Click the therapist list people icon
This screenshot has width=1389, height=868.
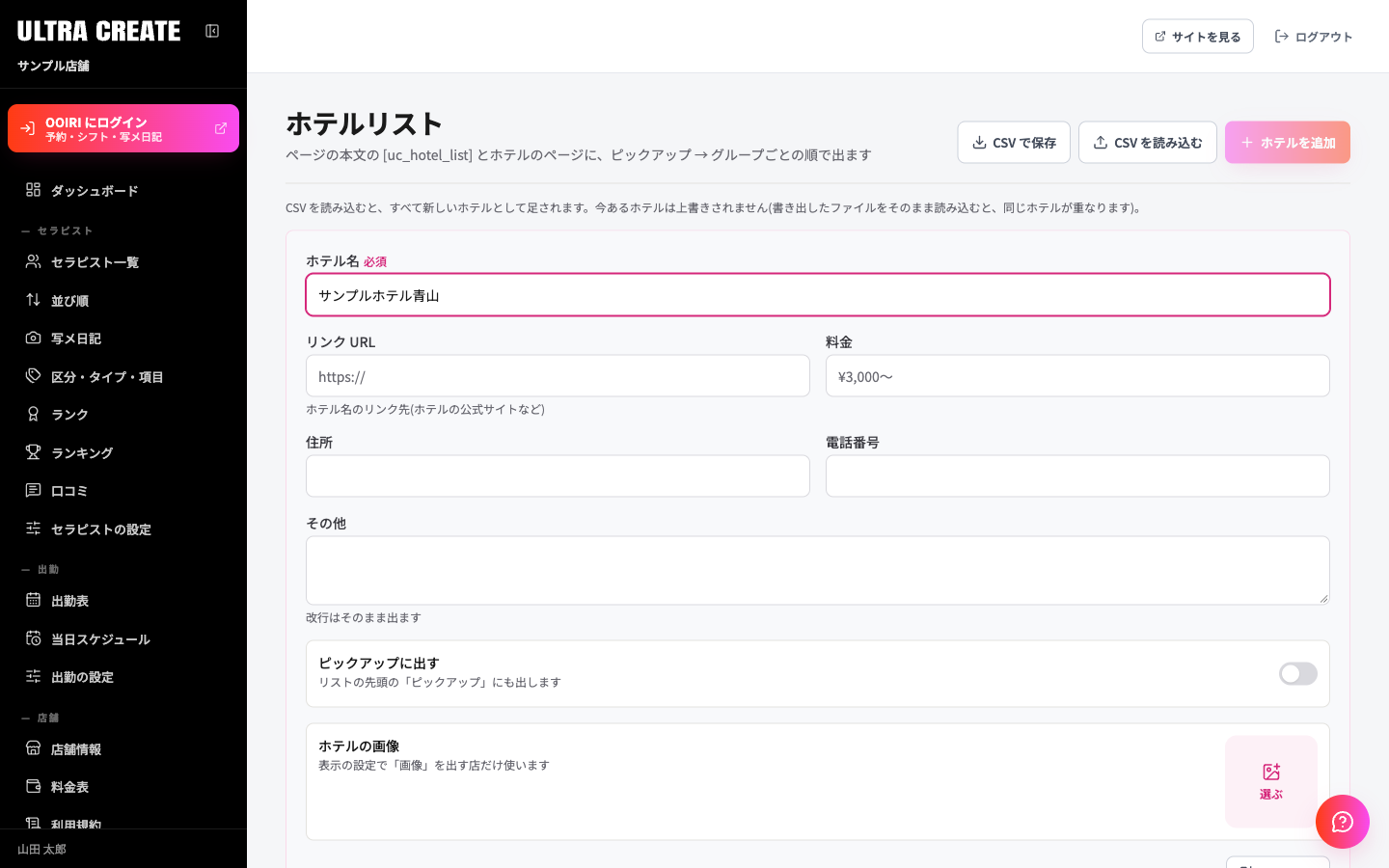[x=33, y=261]
